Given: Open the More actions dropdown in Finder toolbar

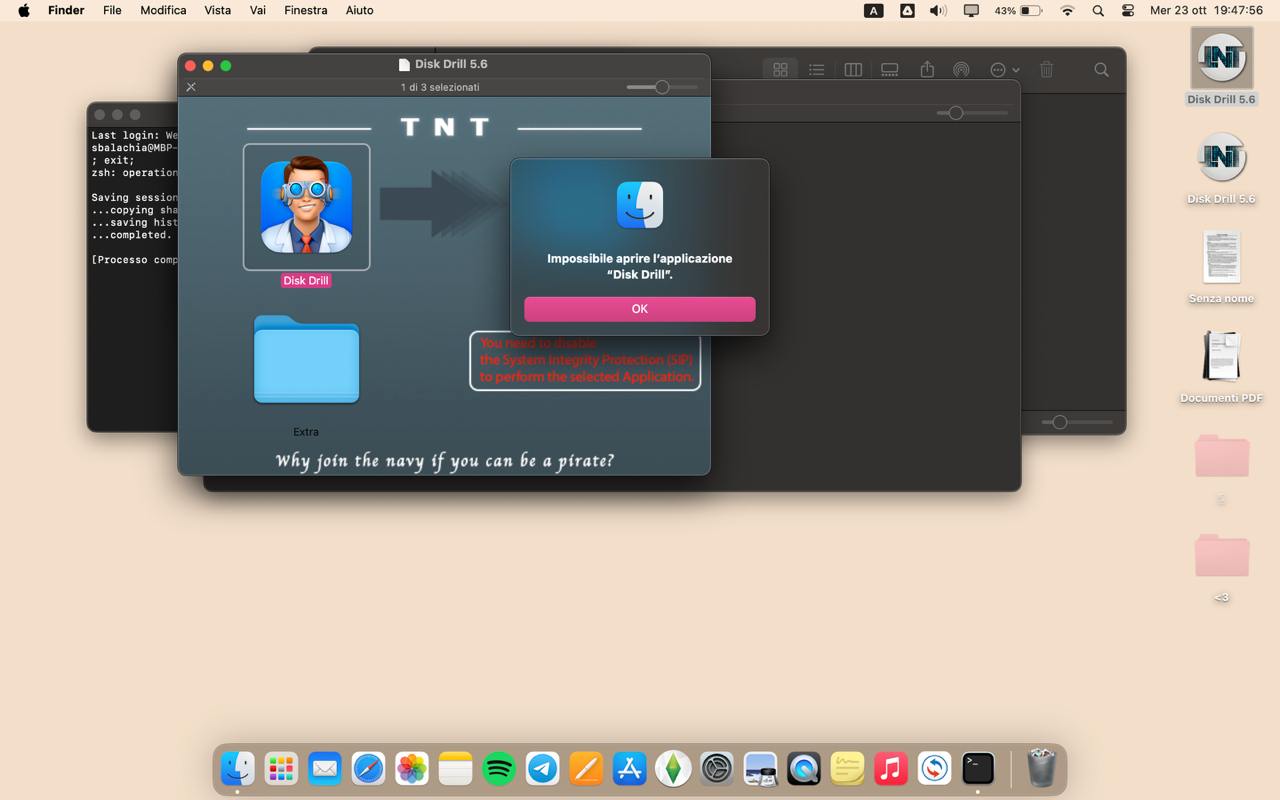Looking at the screenshot, I should click(1004, 70).
